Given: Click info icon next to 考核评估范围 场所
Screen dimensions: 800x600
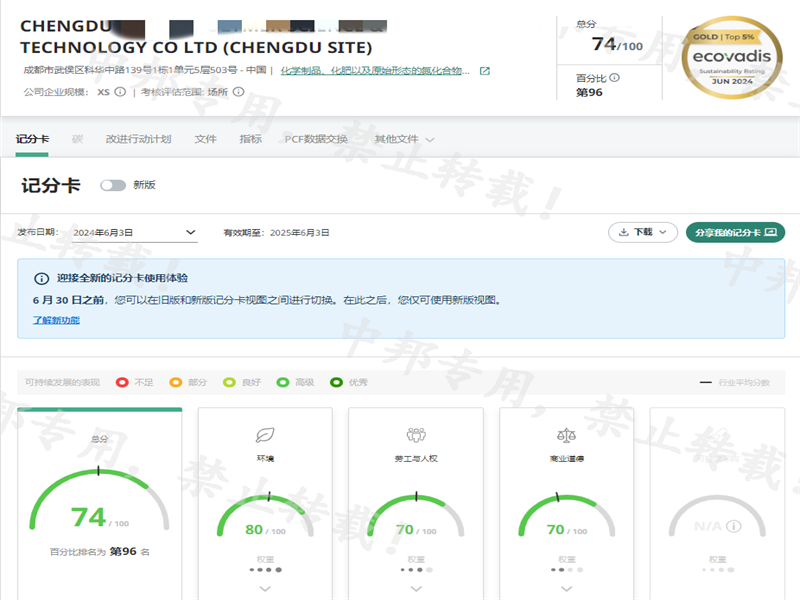Looking at the screenshot, I should [x=237, y=92].
